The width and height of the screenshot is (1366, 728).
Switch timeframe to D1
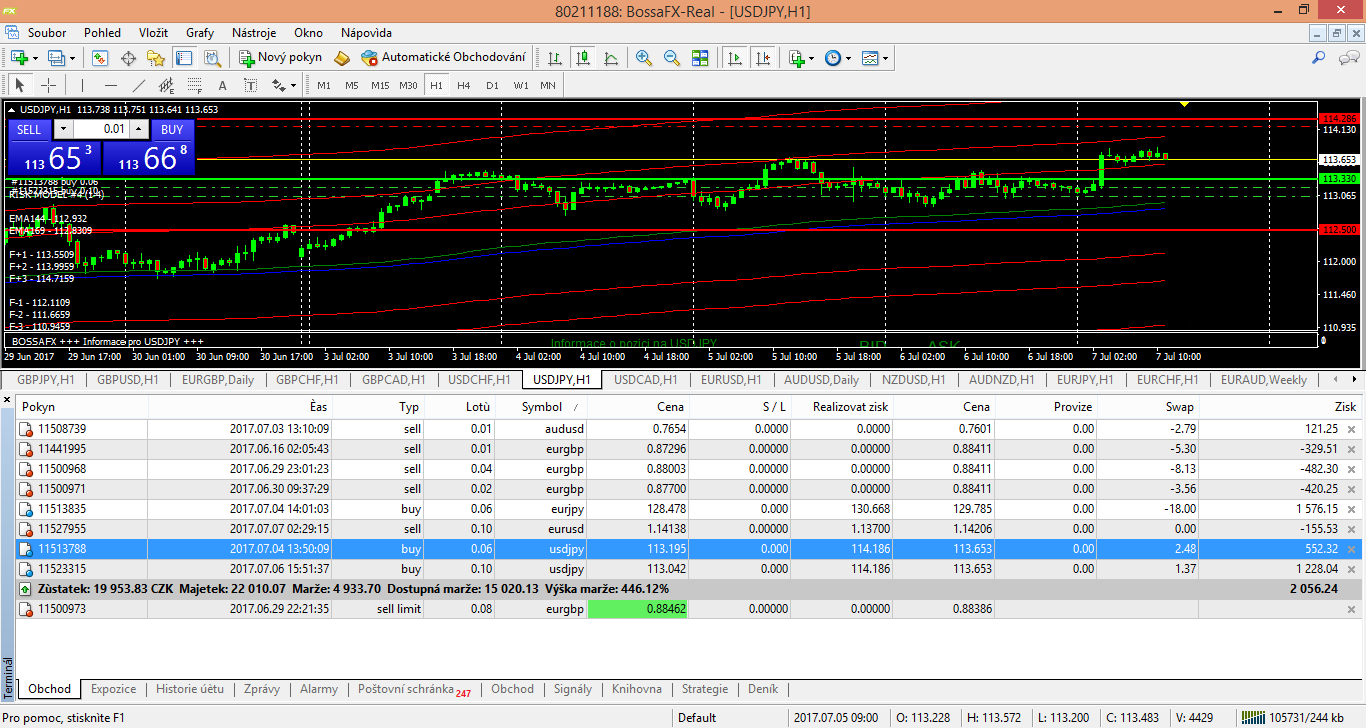pyautogui.click(x=492, y=85)
